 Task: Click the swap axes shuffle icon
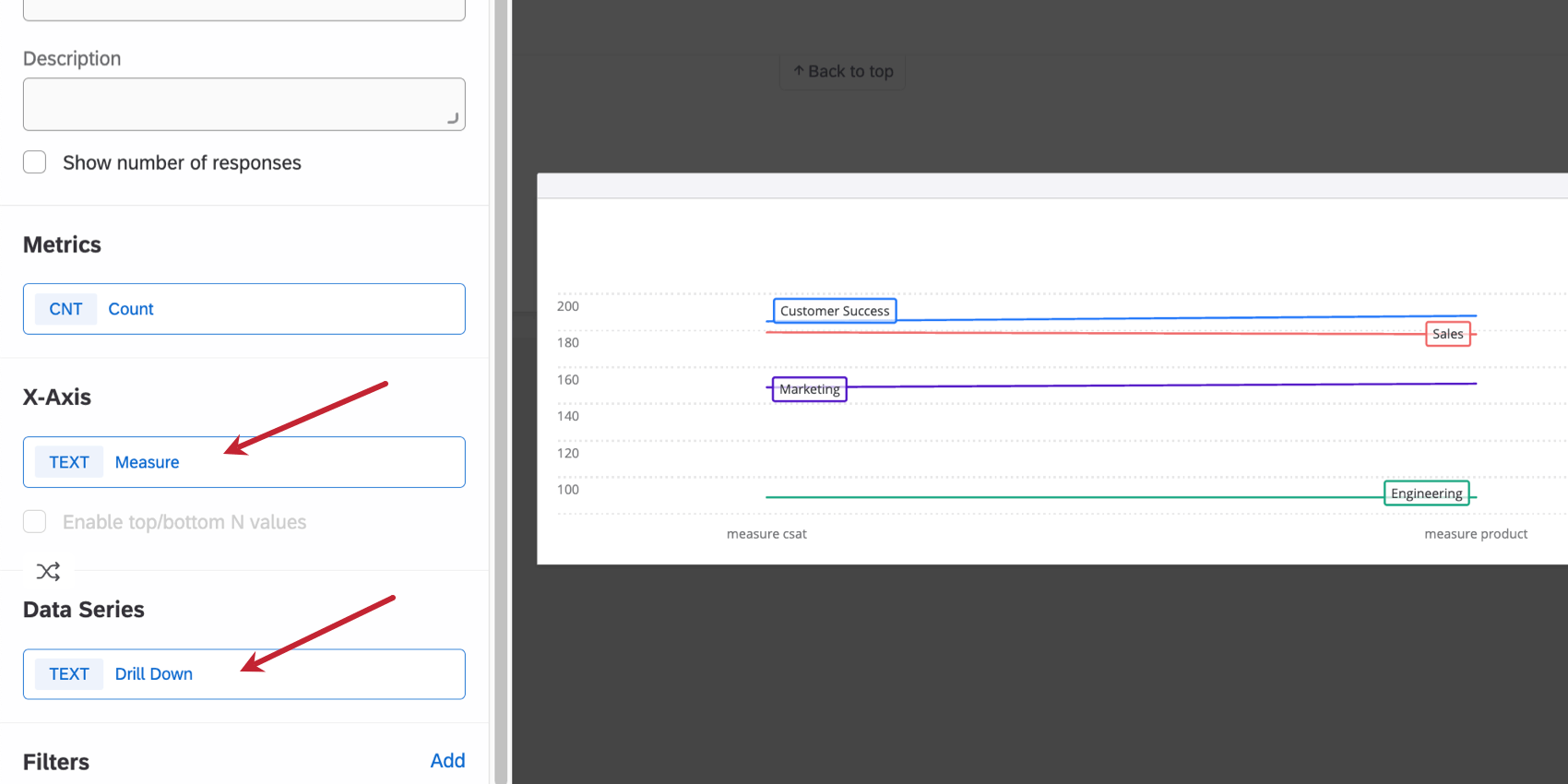(x=48, y=572)
